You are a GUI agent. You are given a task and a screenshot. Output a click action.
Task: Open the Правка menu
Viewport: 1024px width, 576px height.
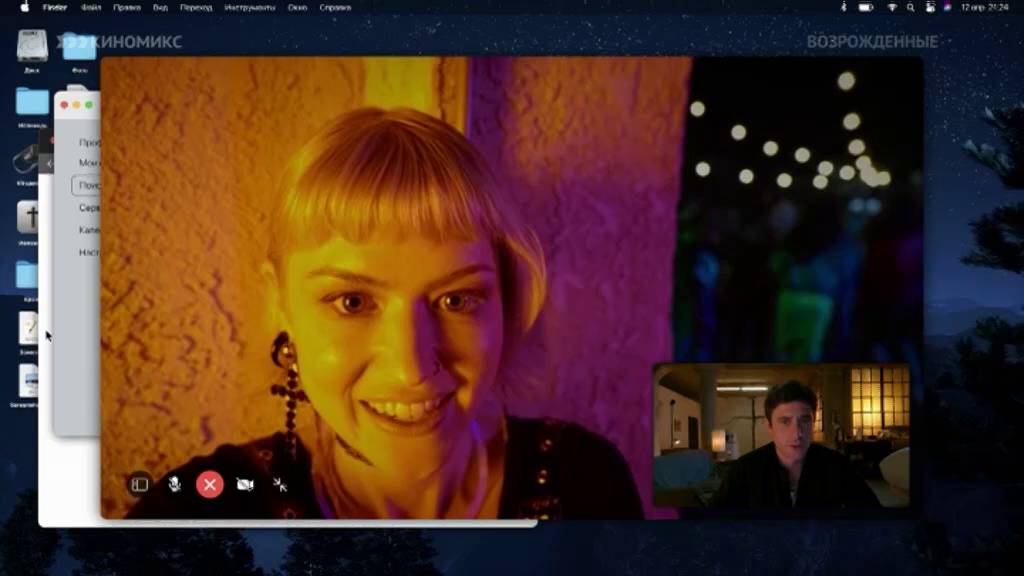click(127, 8)
